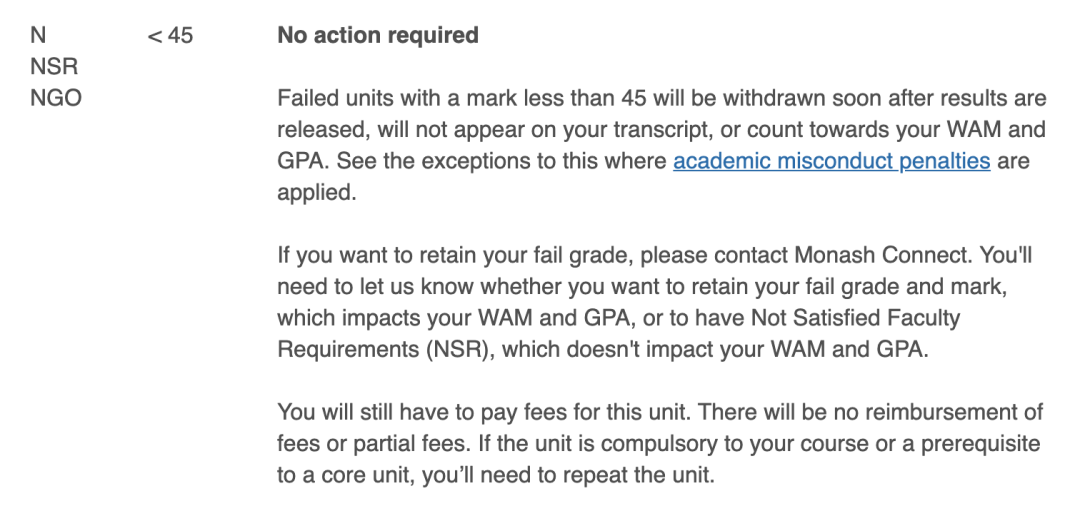Click the N grade code
Screen dimensions: 1080x511
[x=38, y=35]
